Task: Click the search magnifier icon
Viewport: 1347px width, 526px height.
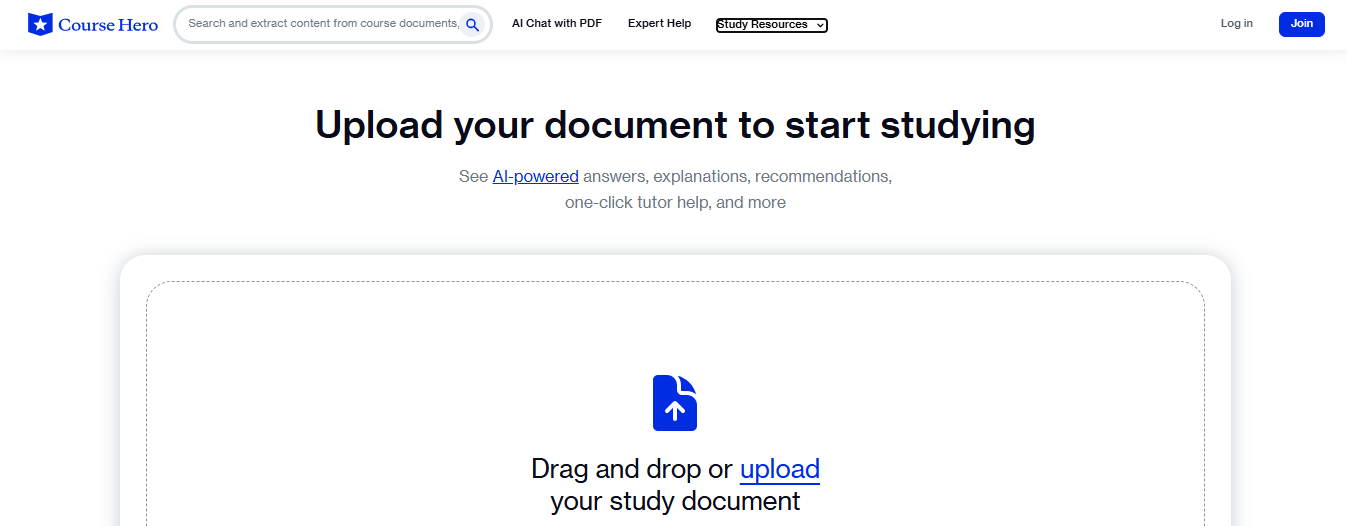Action: pyautogui.click(x=472, y=24)
